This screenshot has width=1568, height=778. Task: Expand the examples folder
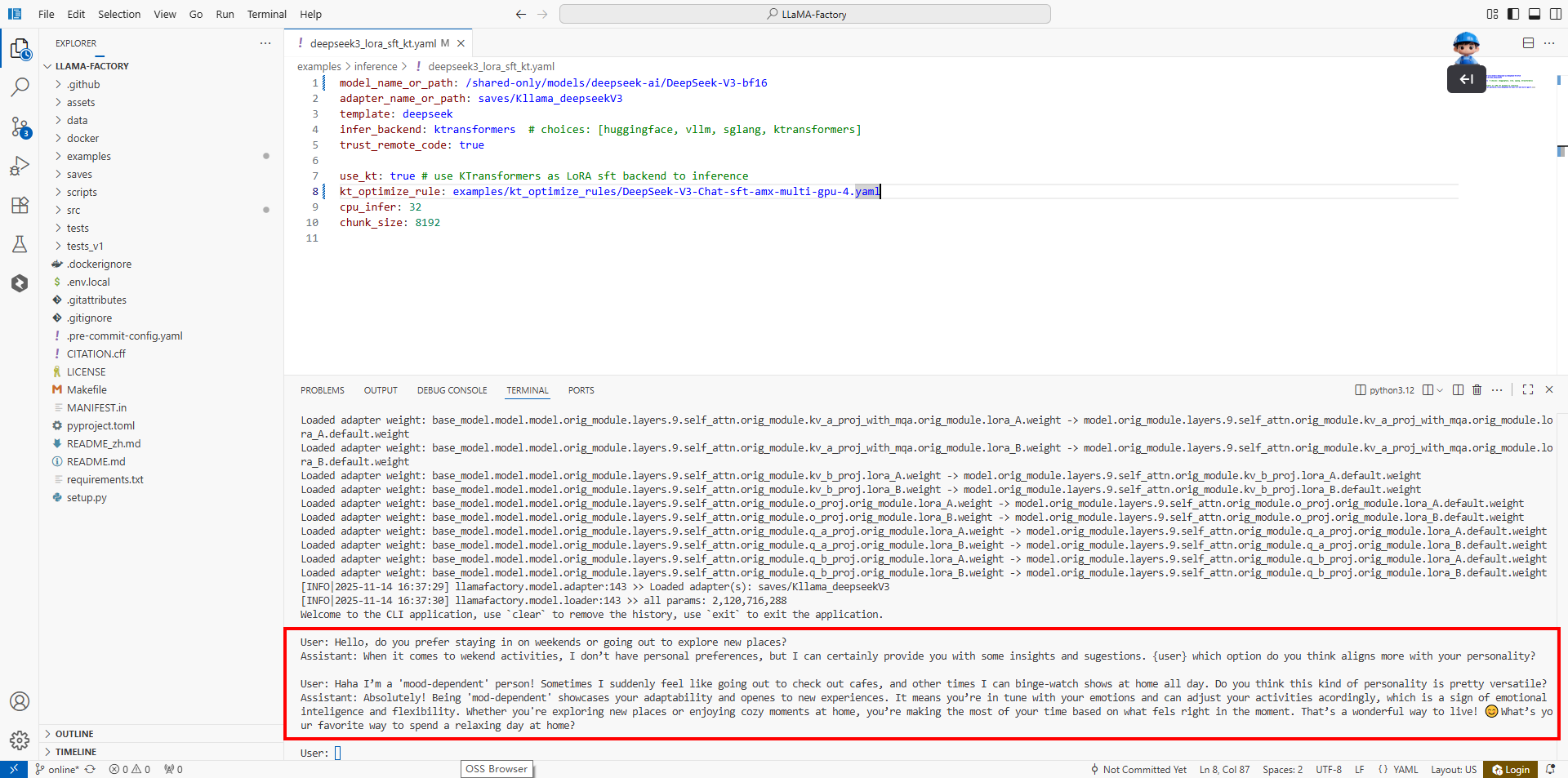[x=88, y=157]
